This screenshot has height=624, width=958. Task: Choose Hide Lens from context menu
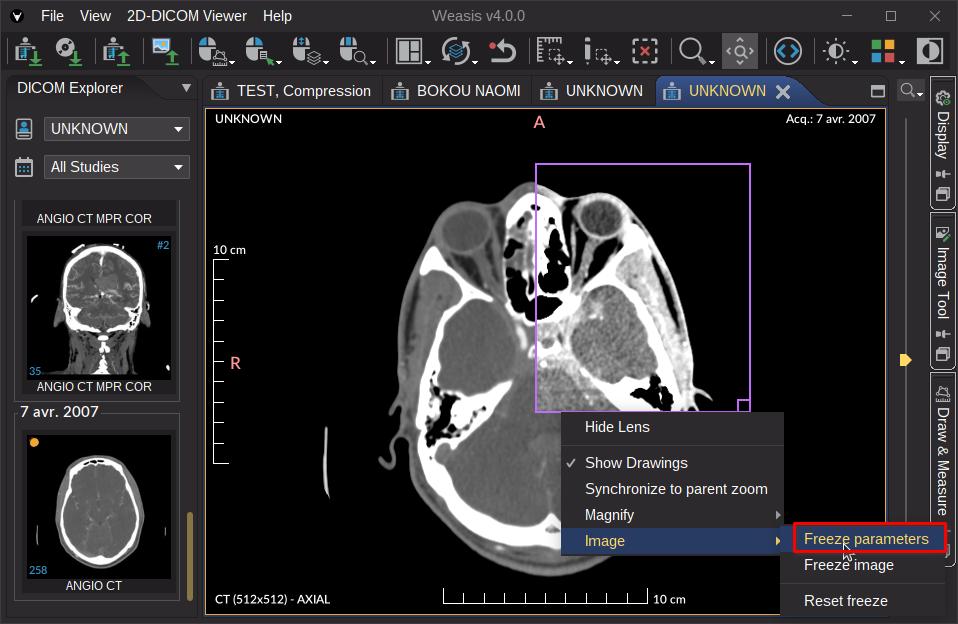[x=673, y=427]
